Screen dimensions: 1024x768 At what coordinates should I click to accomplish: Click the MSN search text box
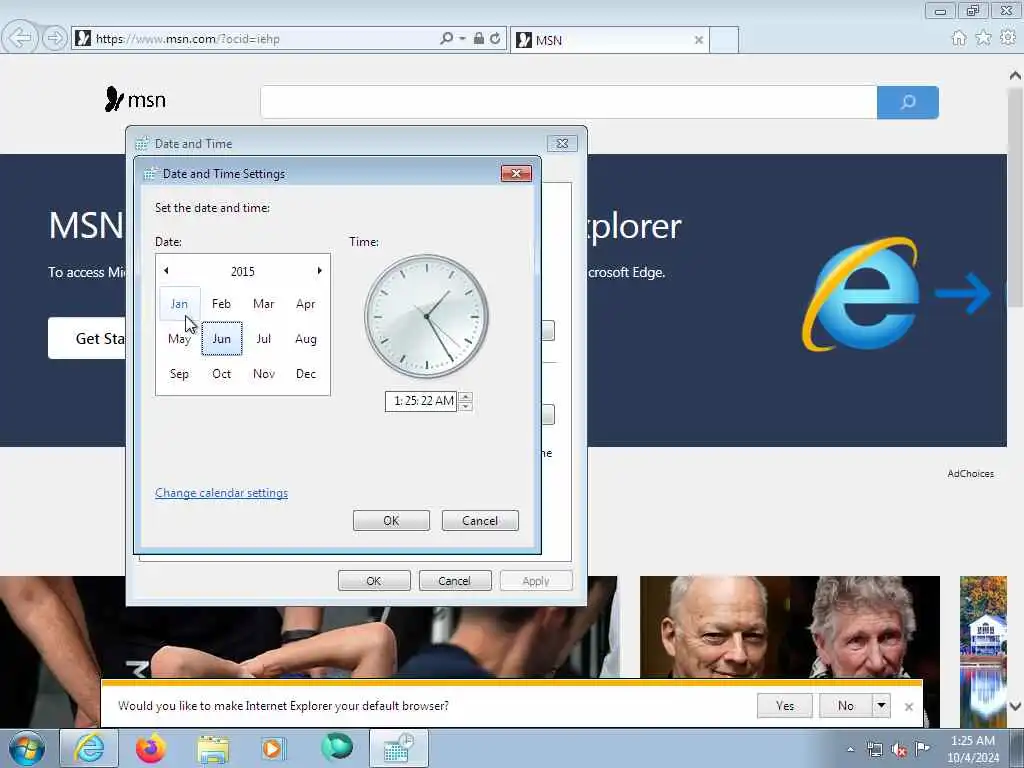pyautogui.click(x=568, y=102)
